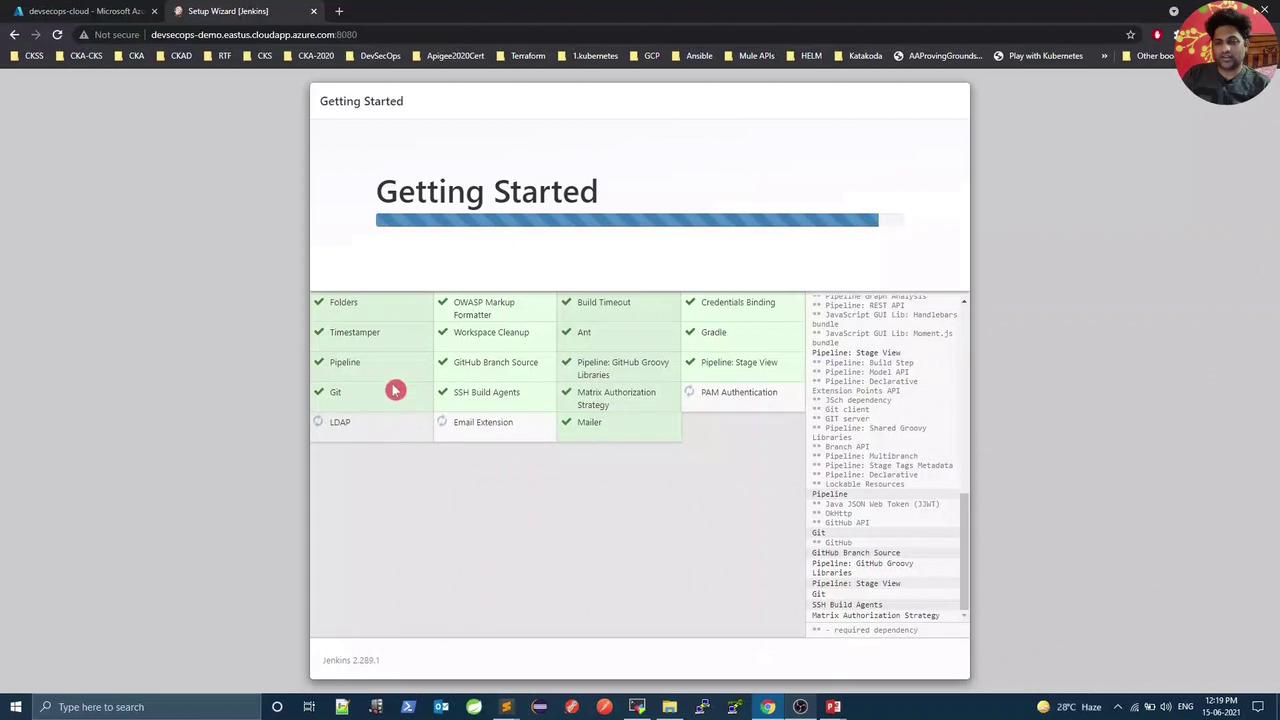This screenshot has height=720, width=1280.
Task: Click the spinner icon beside PAM Authentication
Action: coord(689,392)
